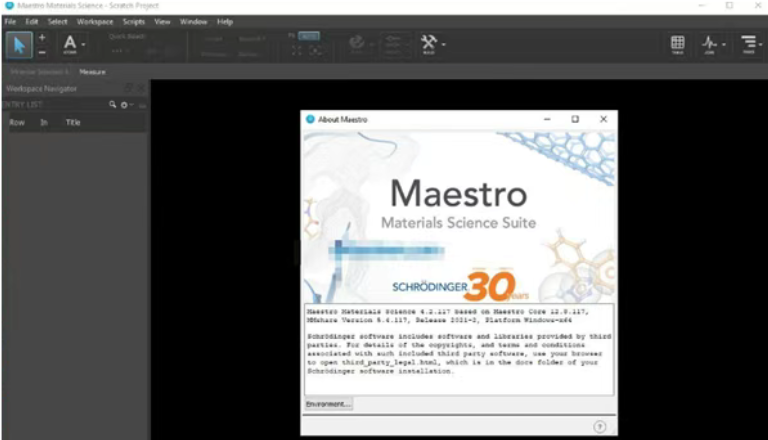Click the Atoms pick-type A icon
Image resolution: width=768 pixels, height=440 pixels.
70,43
